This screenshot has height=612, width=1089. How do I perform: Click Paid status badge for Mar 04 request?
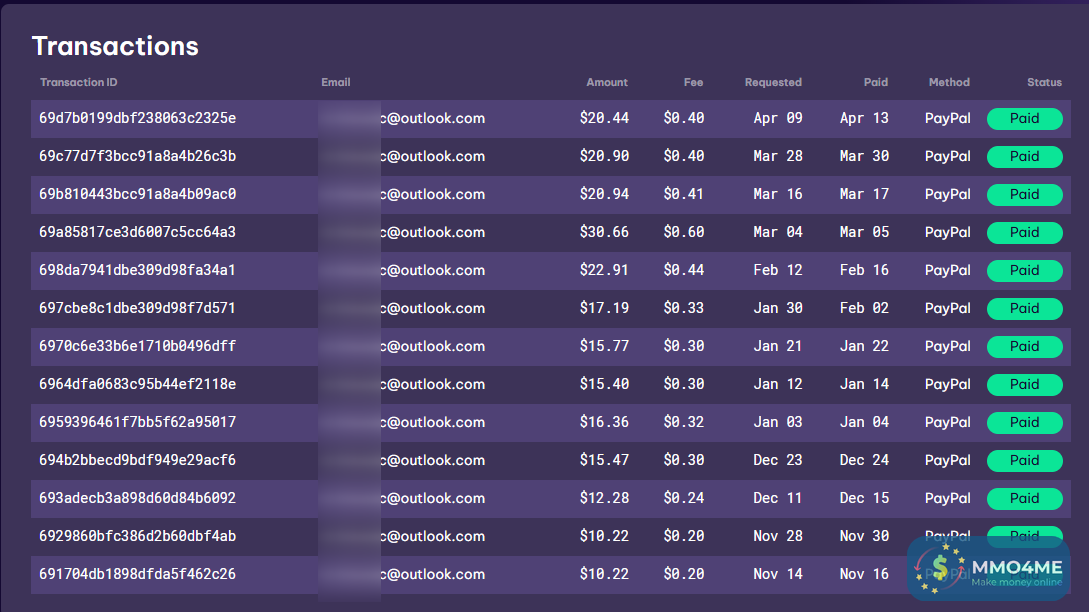(x=1024, y=232)
